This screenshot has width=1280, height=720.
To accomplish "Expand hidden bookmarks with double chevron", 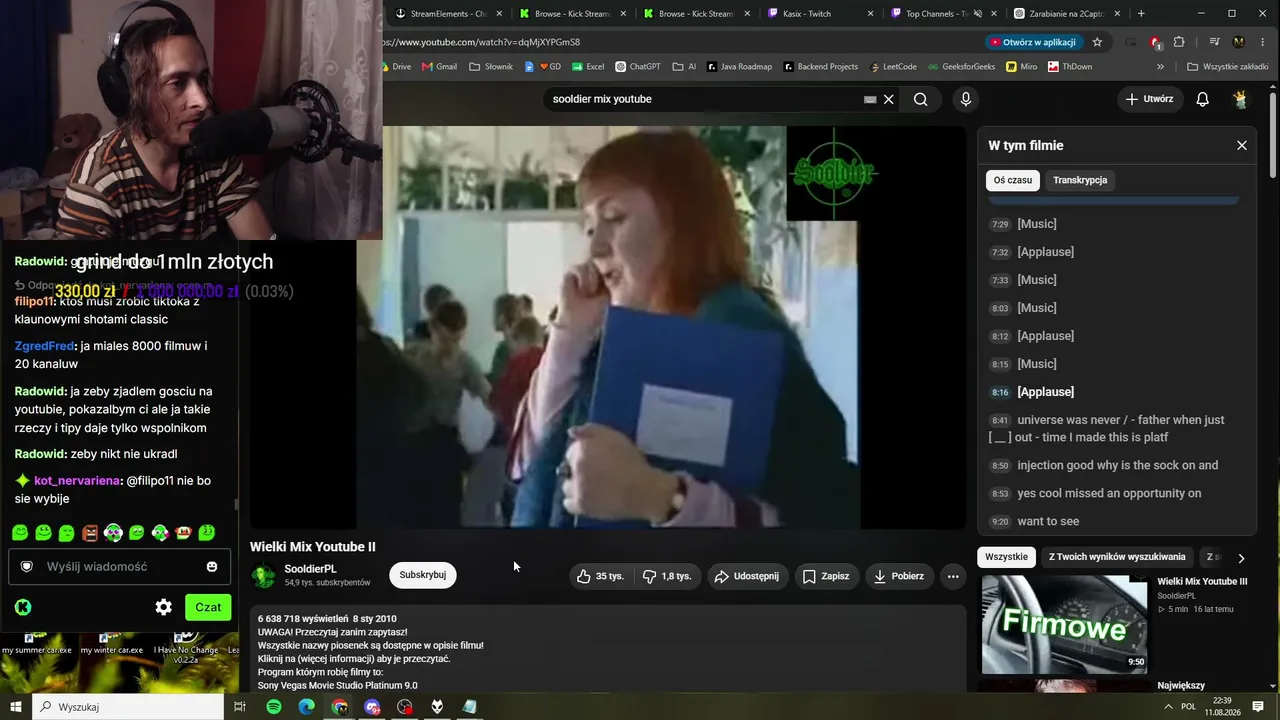I will 1160,67.
